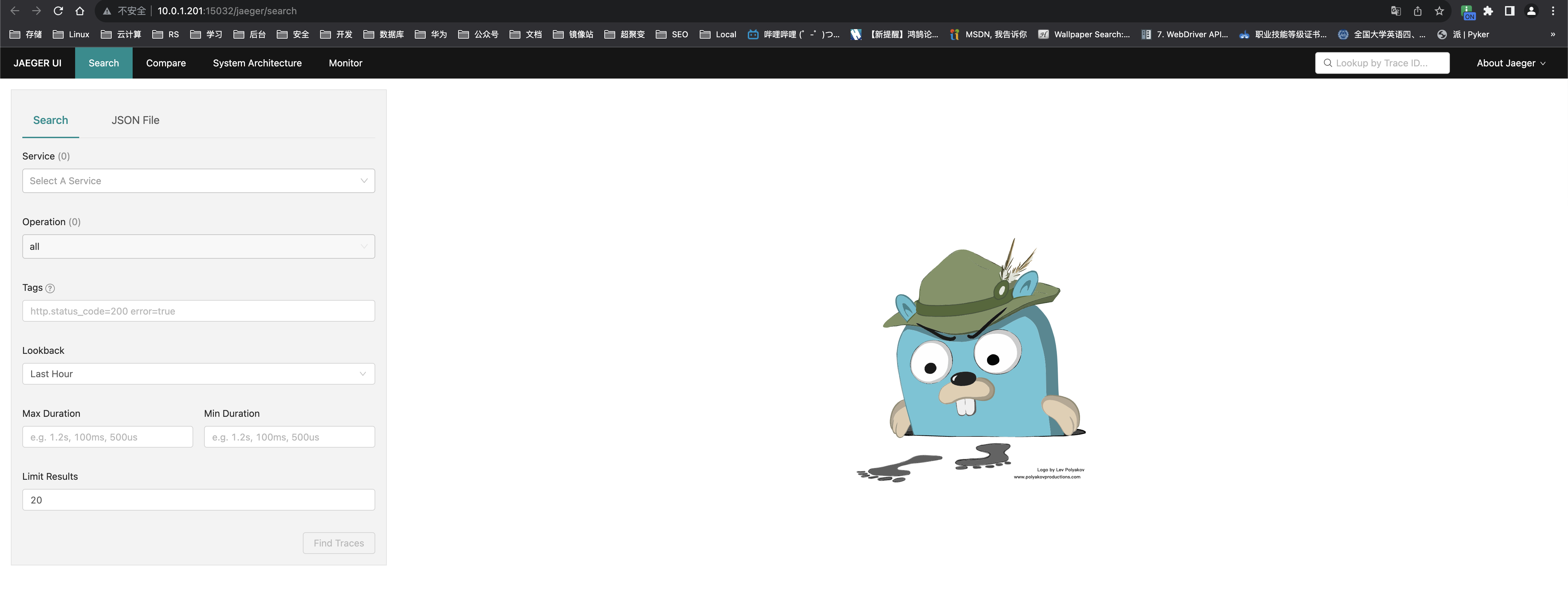
Task: Open the Linux bookmark folder
Action: point(71,34)
